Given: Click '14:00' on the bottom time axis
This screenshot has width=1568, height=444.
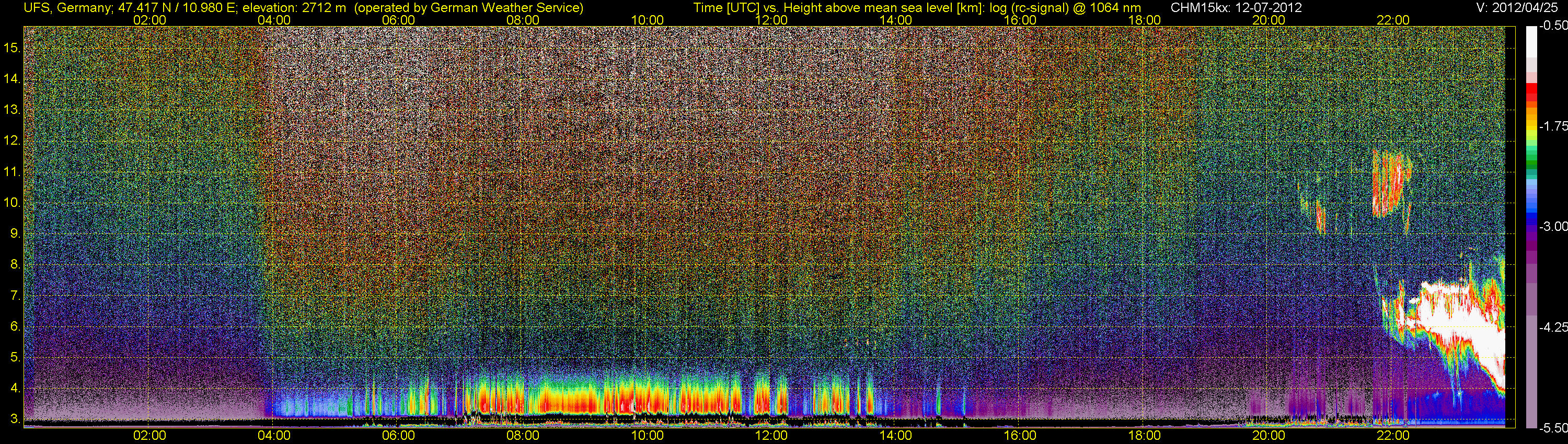Looking at the screenshot, I should point(896,436).
